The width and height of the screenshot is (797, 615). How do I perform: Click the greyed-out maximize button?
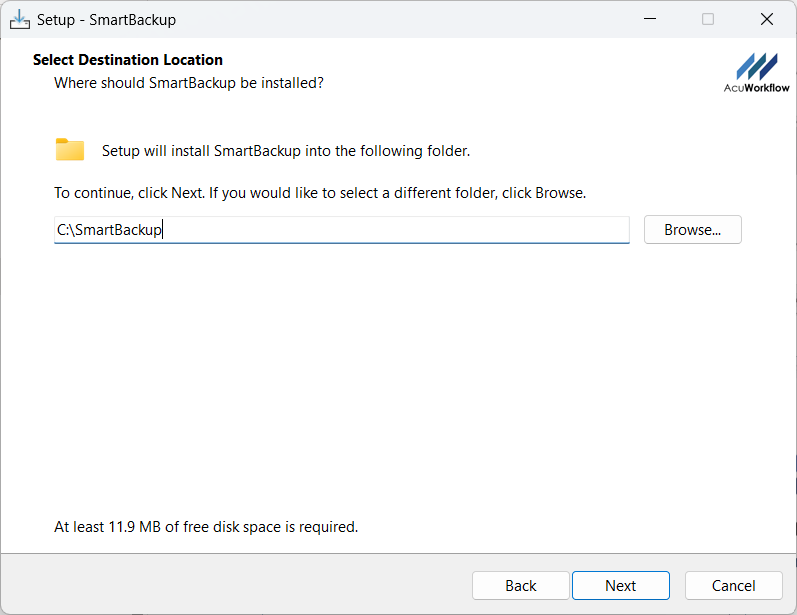(708, 19)
